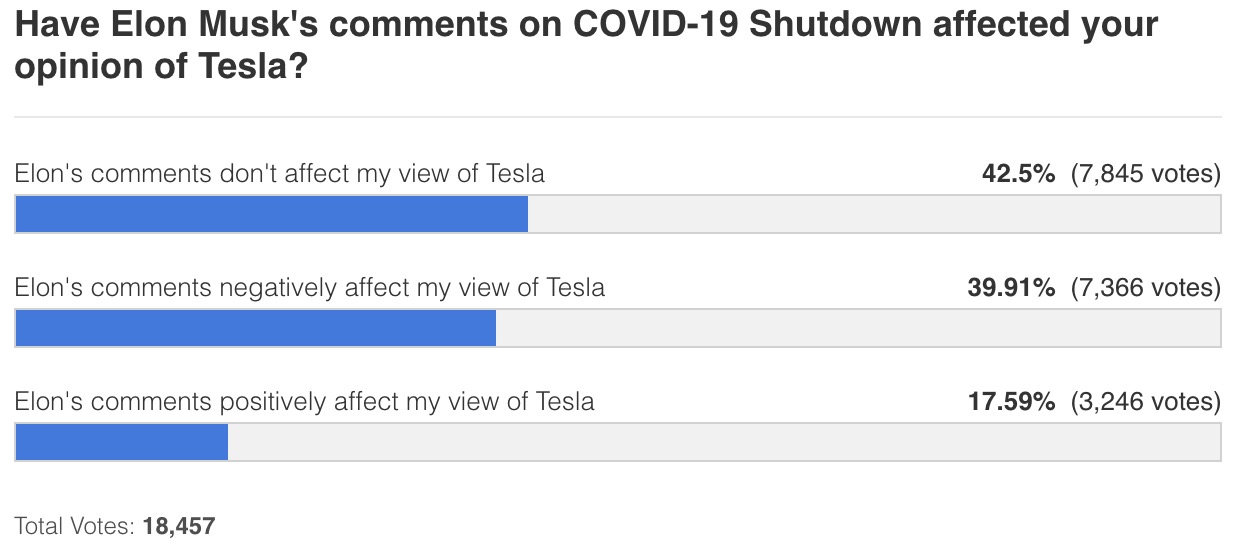Screen dimensions: 1240x556
Task: Click the 39.91% result percentage
Action: tap(1011, 288)
